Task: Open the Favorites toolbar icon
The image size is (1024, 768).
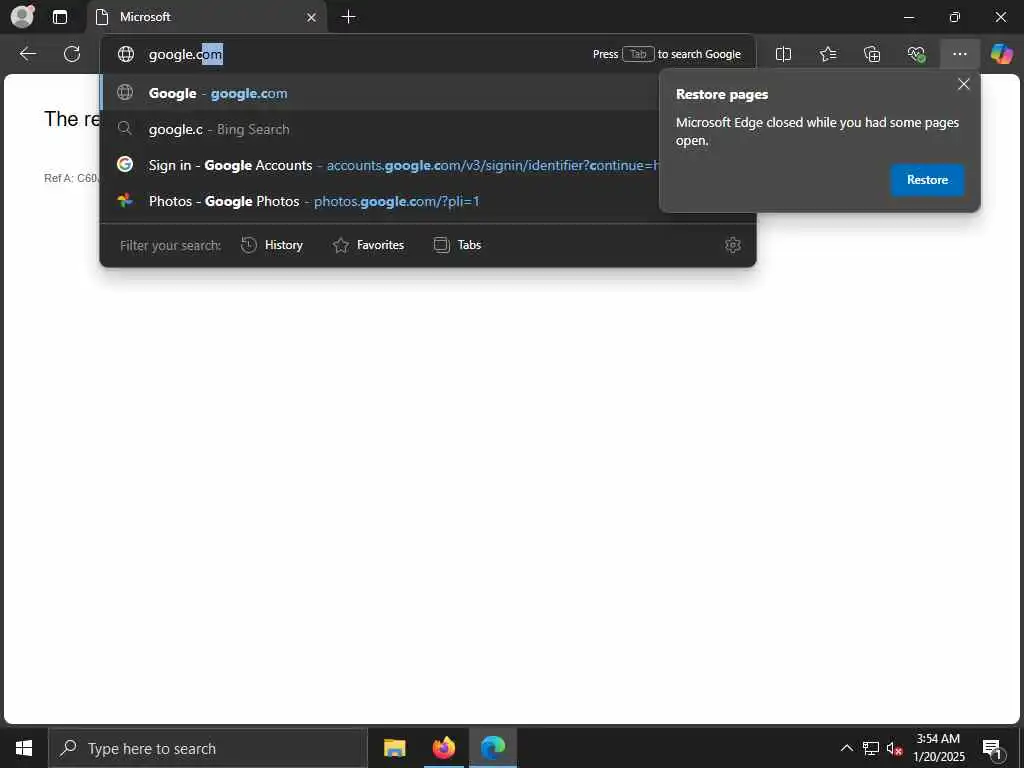Action: tap(827, 54)
